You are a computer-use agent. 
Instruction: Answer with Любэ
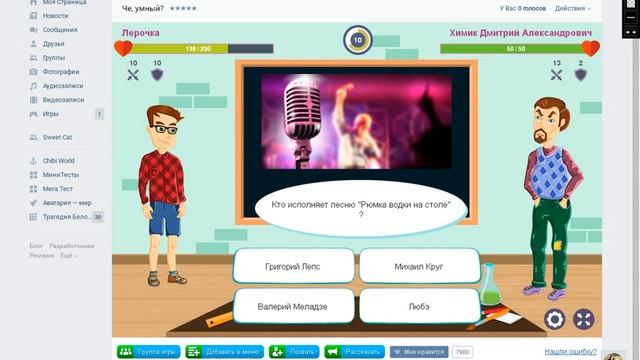tap(419, 306)
